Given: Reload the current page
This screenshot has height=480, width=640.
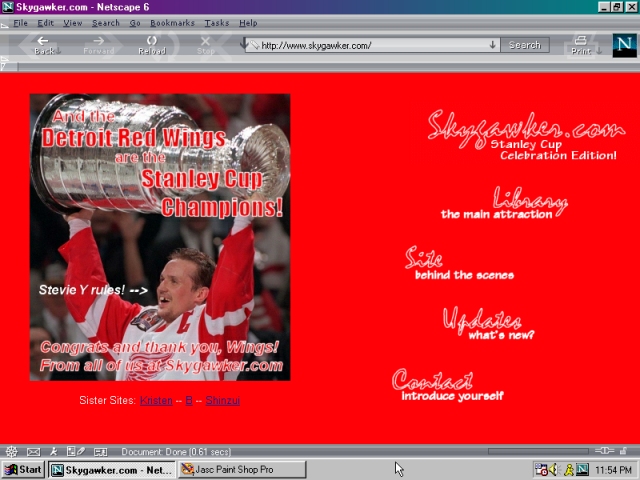Looking at the screenshot, I should pyautogui.click(x=152, y=45).
